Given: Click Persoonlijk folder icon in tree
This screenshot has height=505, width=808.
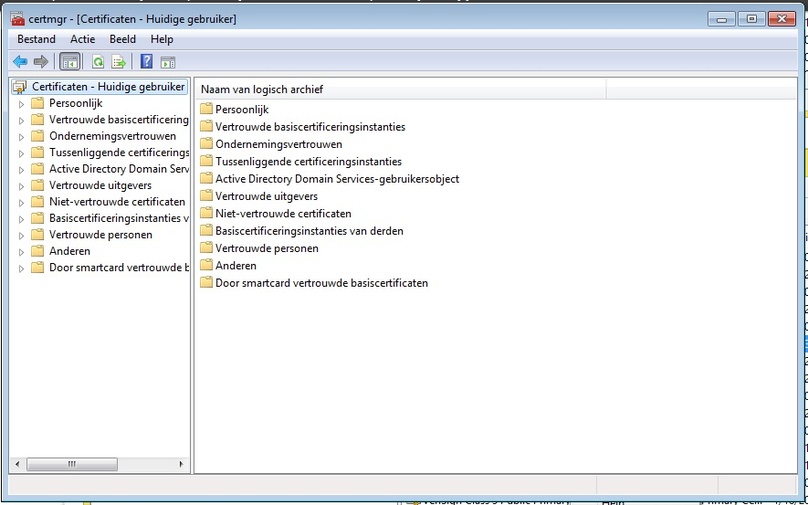Looking at the screenshot, I should 37,103.
